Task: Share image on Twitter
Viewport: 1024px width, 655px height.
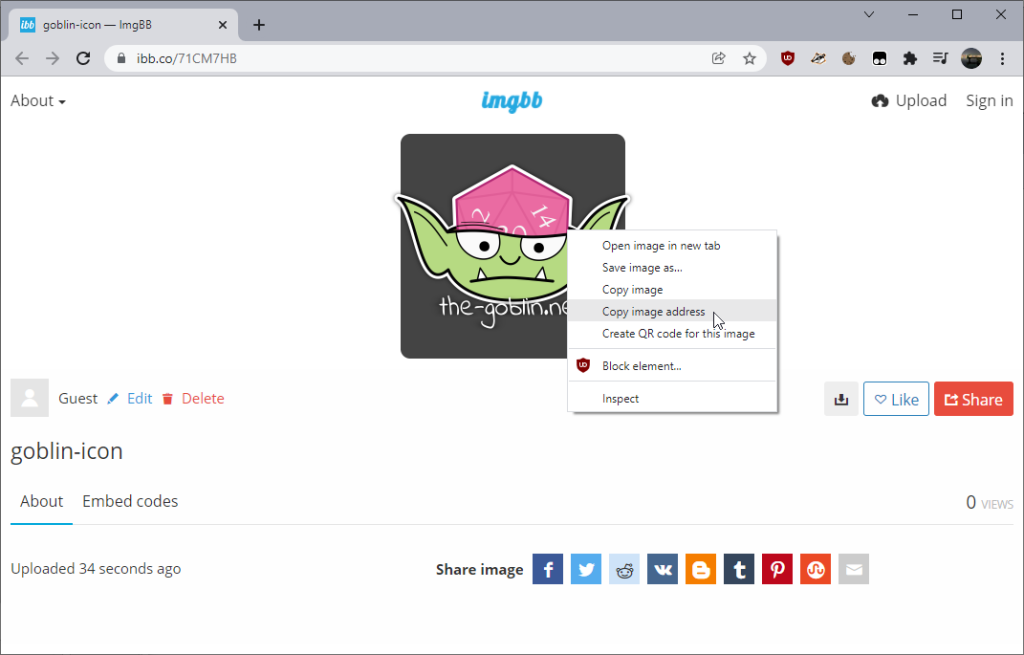Action: pos(586,569)
